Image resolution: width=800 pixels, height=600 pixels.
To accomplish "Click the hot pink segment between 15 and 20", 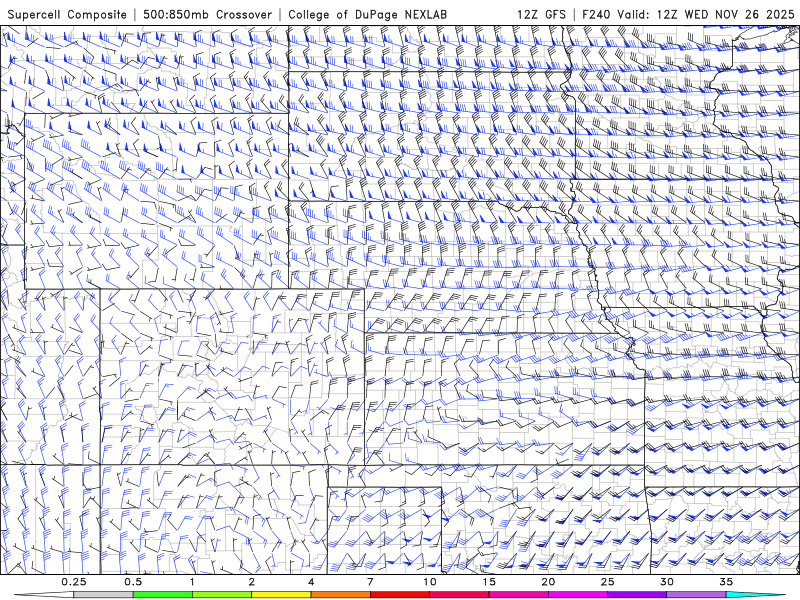I will tap(518, 595).
